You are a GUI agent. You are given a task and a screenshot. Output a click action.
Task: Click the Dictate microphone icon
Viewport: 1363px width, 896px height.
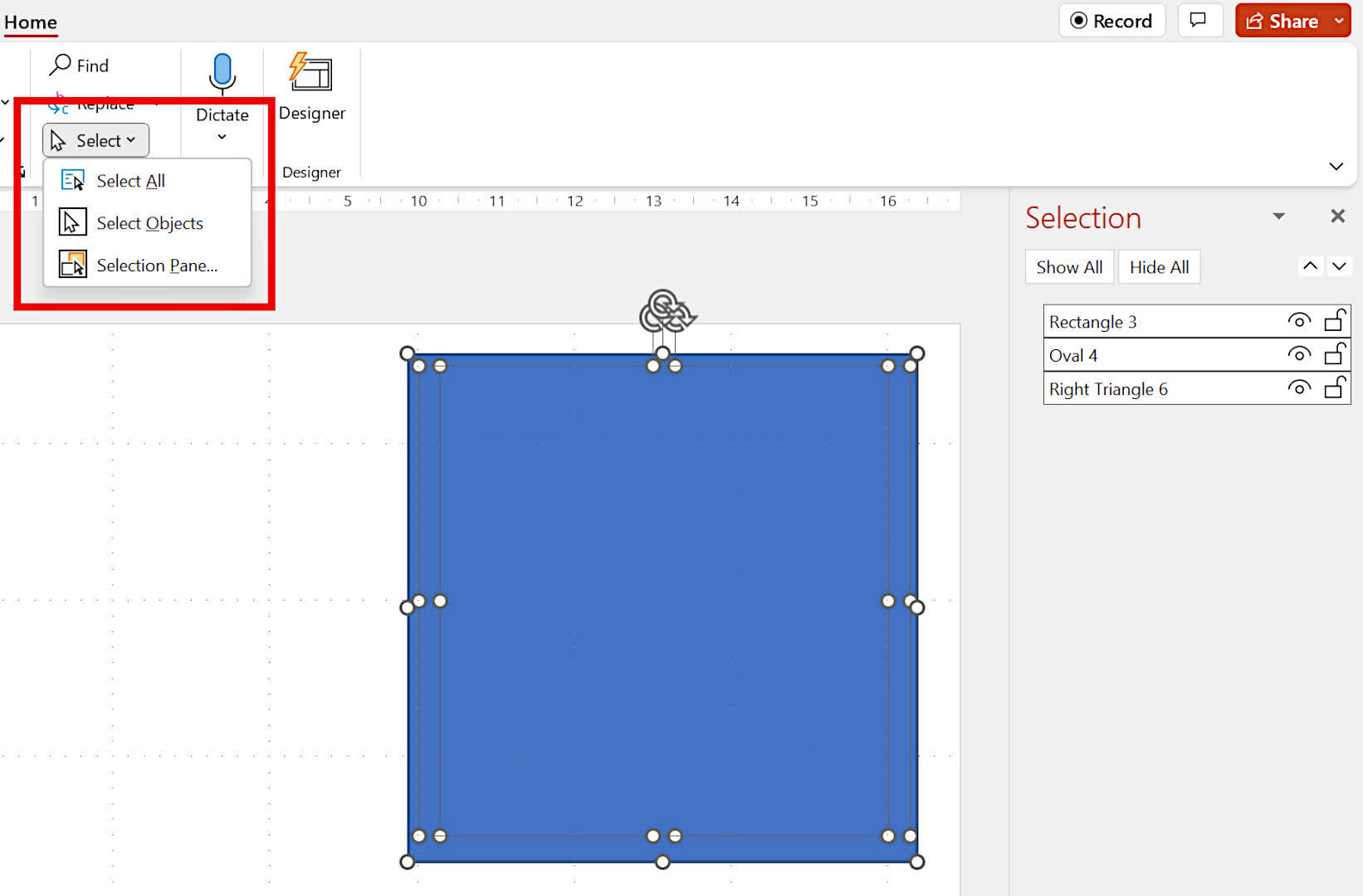point(222,74)
